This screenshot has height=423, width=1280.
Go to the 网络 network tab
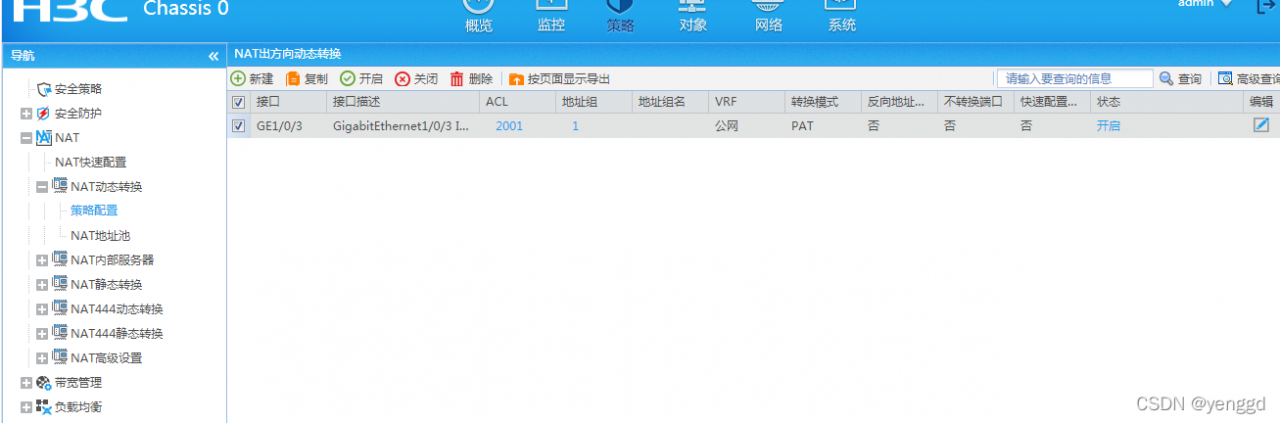click(769, 17)
